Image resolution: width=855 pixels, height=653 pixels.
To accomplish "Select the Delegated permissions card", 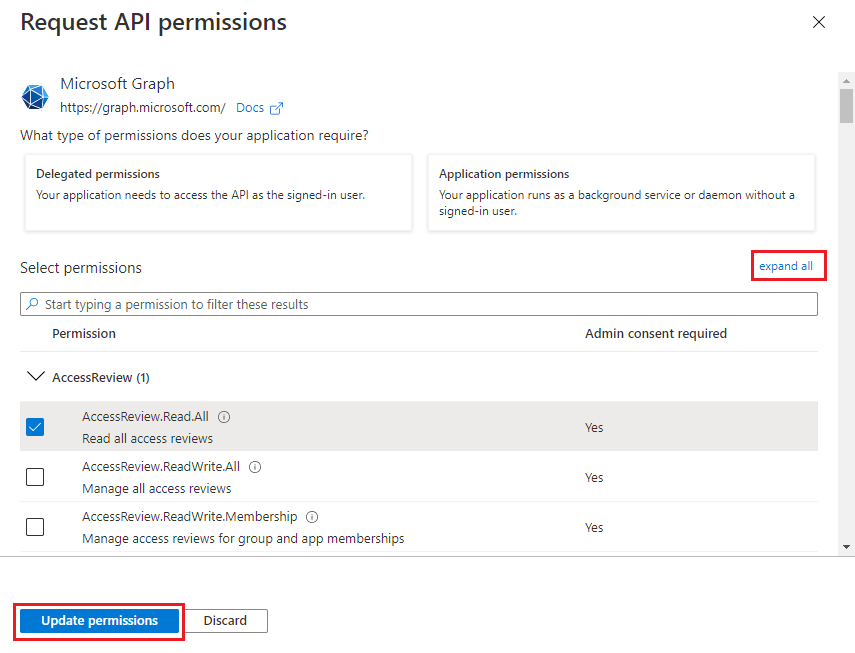I will coord(218,193).
